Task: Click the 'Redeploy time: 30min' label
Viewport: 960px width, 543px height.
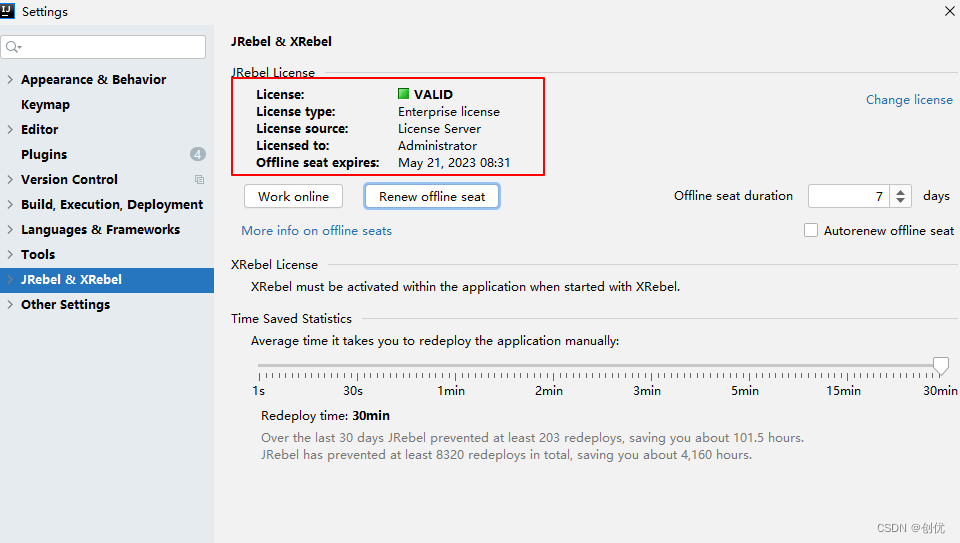Action: [x=325, y=416]
